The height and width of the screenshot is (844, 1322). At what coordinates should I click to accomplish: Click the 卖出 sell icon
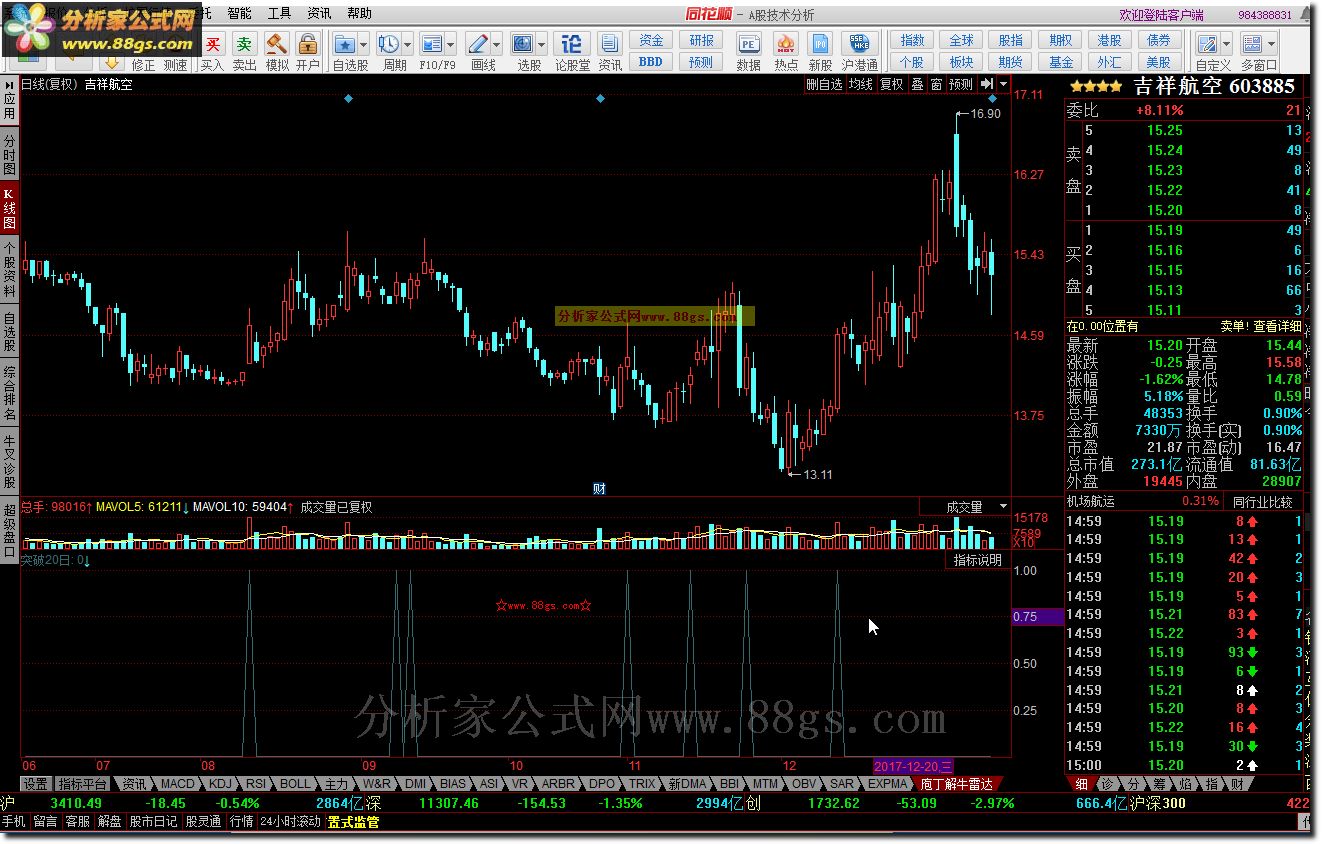244,44
